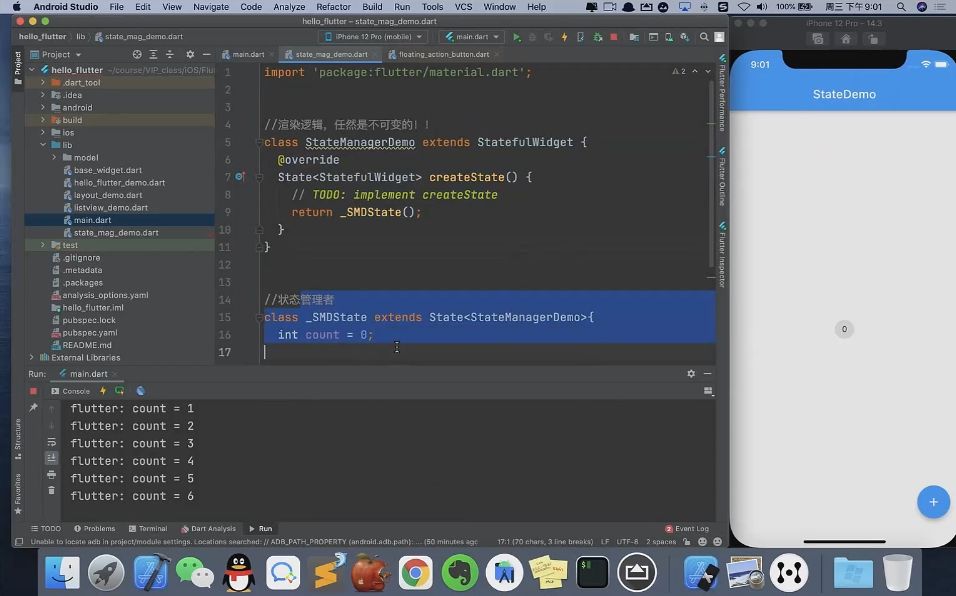Hide the Project panel with the minus icon
Image resolution: width=956 pixels, height=596 pixels.
(207, 54)
